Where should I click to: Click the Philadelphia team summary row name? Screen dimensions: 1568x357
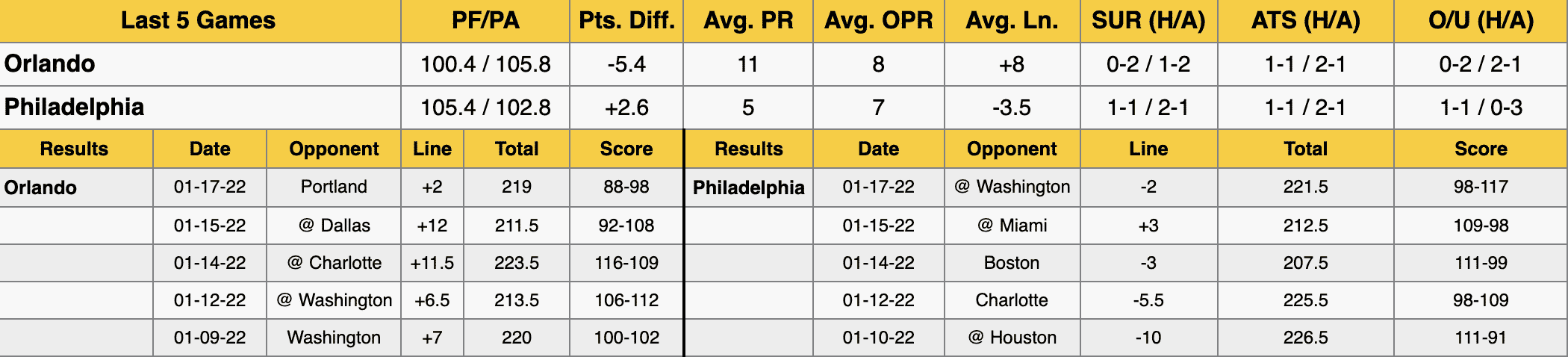coord(74,108)
